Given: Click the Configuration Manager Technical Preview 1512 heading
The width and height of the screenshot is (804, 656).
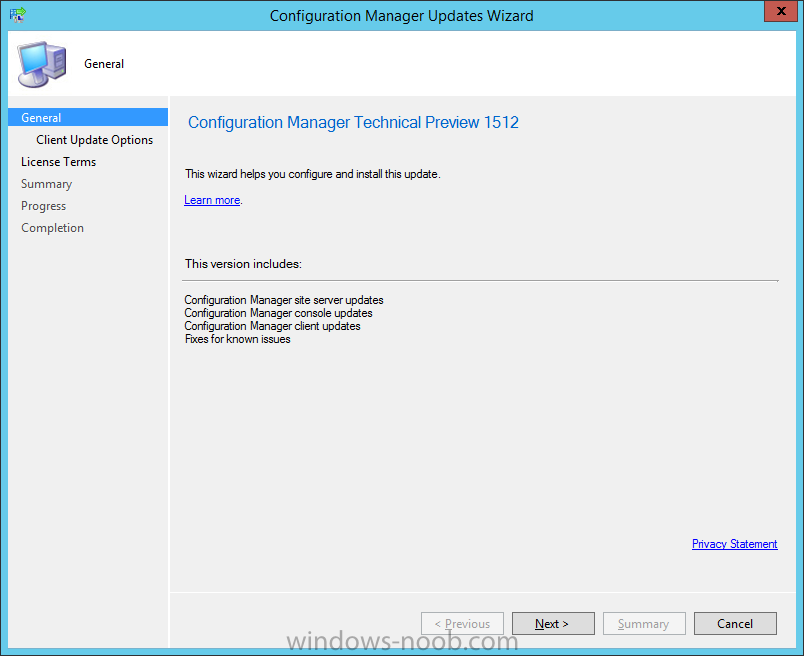Looking at the screenshot, I should (353, 123).
